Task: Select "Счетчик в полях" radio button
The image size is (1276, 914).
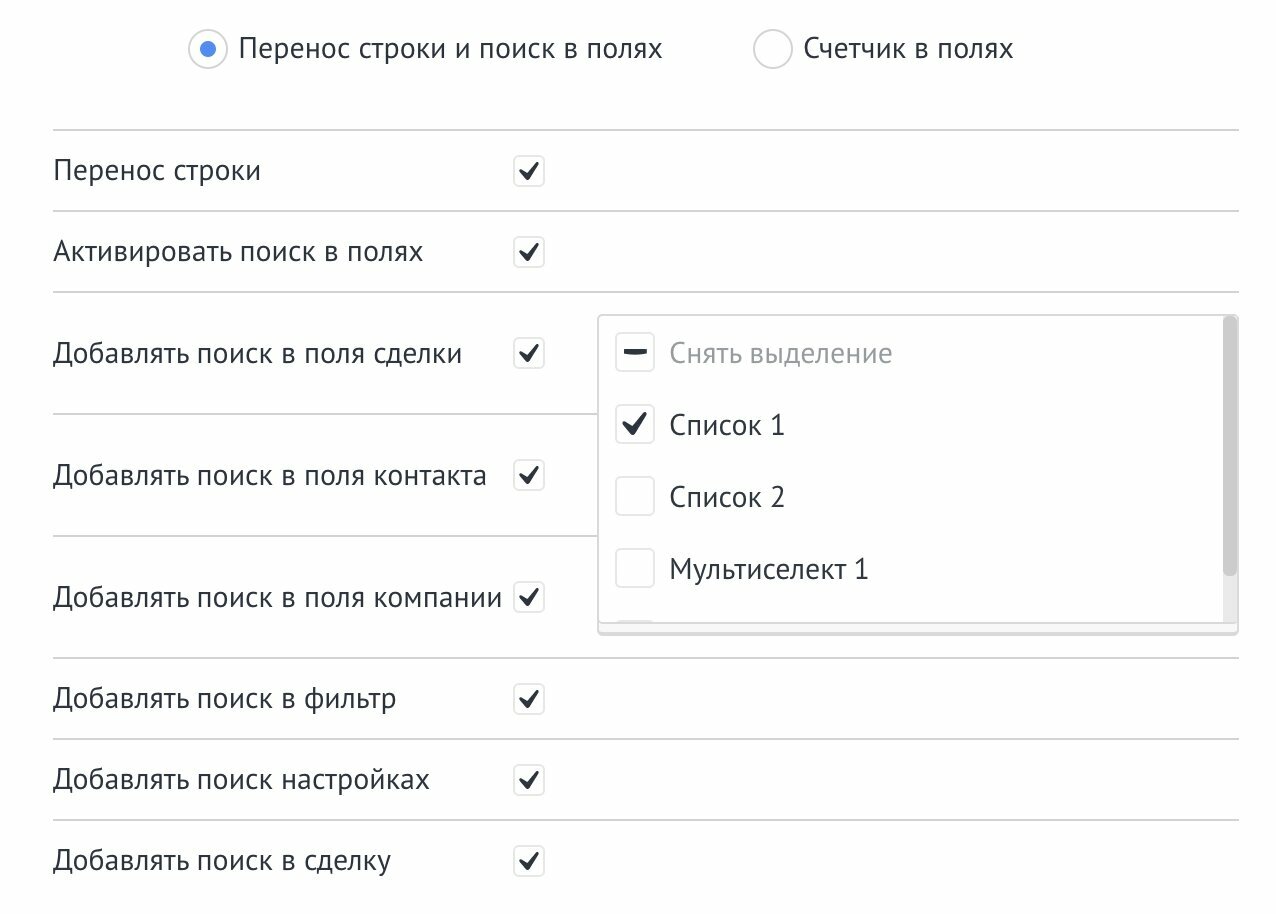Action: point(772,49)
